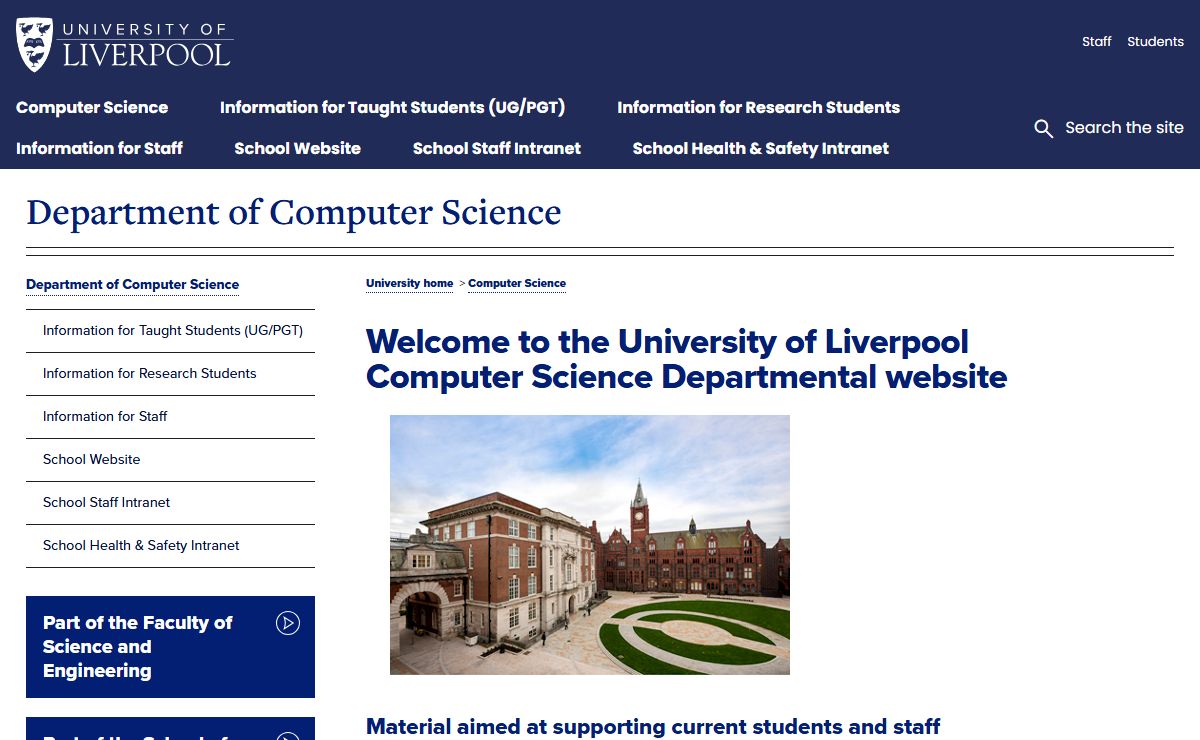Open the Students link in top header
Viewport: 1200px width, 740px height.
coord(1155,41)
